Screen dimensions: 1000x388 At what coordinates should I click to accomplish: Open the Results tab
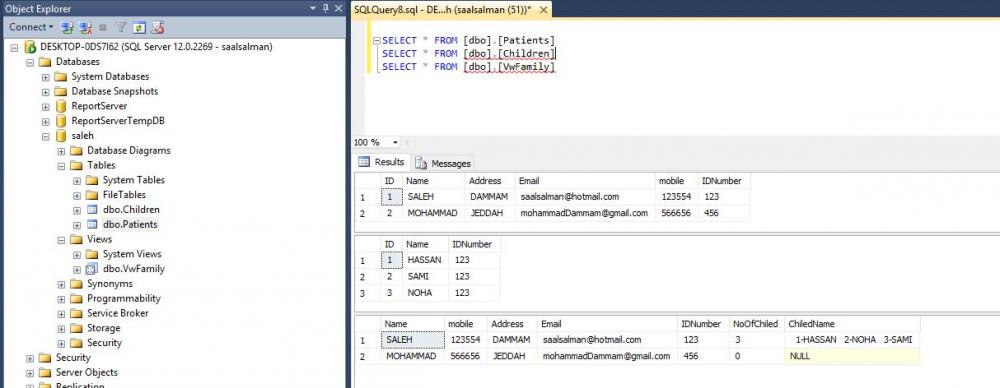click(381, 162)
